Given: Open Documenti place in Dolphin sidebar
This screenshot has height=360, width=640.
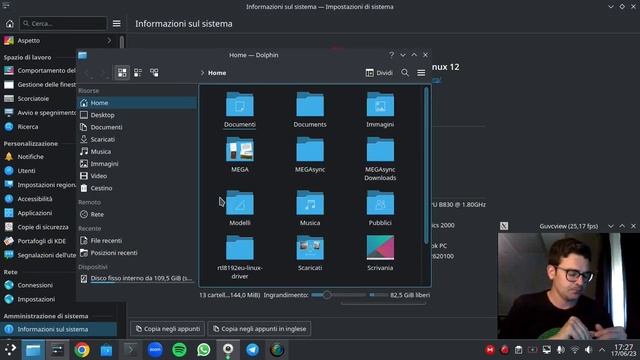Looking at the screenshot, I should [137, 127].
